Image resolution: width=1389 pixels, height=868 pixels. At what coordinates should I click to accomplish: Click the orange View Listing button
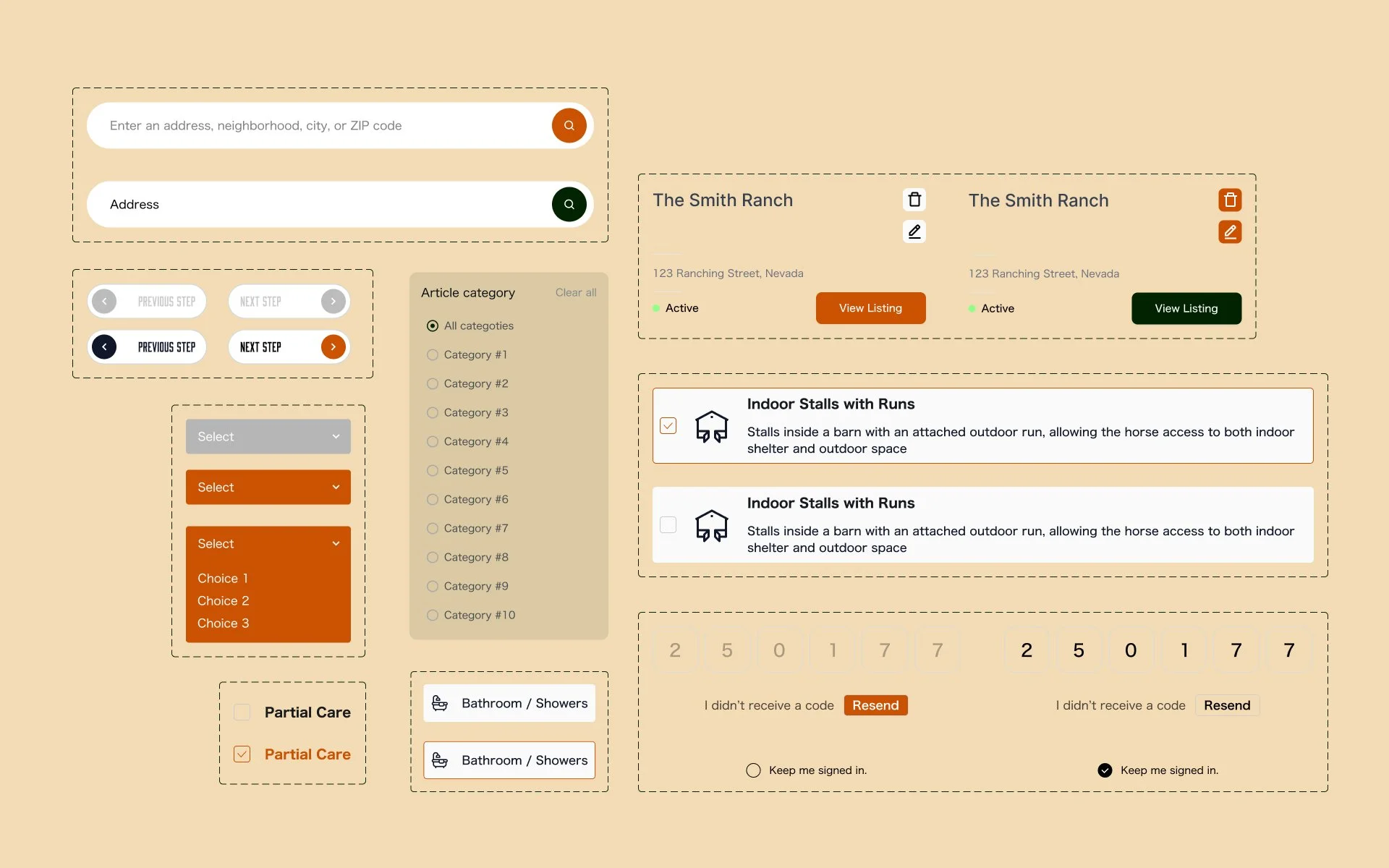click(x=870, y=308)
